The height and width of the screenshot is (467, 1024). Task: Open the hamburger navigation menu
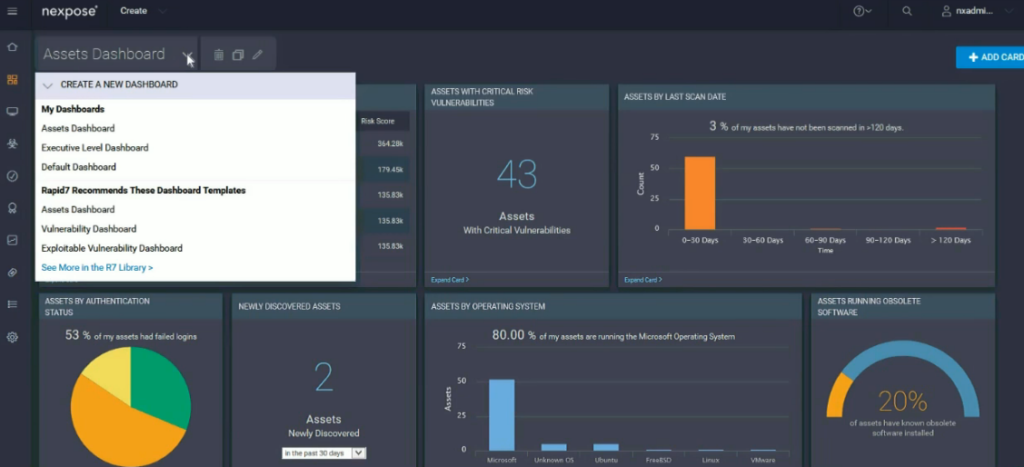coord(12,11)
